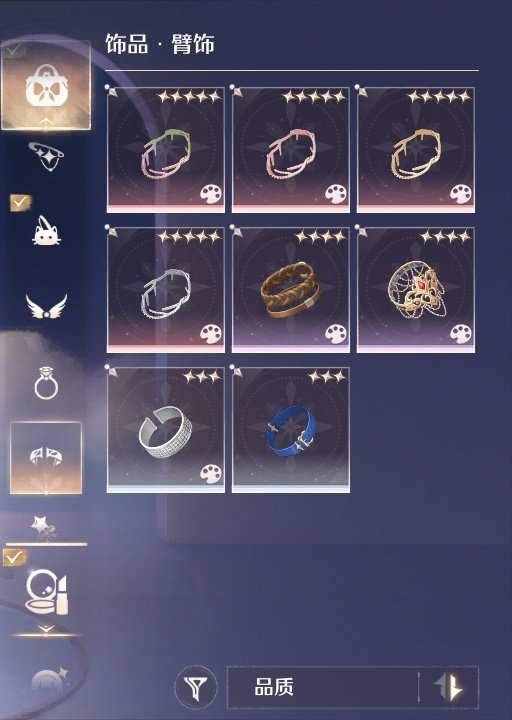
Task: Toggle the checkmark above the makeup icon
Action: (14, 557)
